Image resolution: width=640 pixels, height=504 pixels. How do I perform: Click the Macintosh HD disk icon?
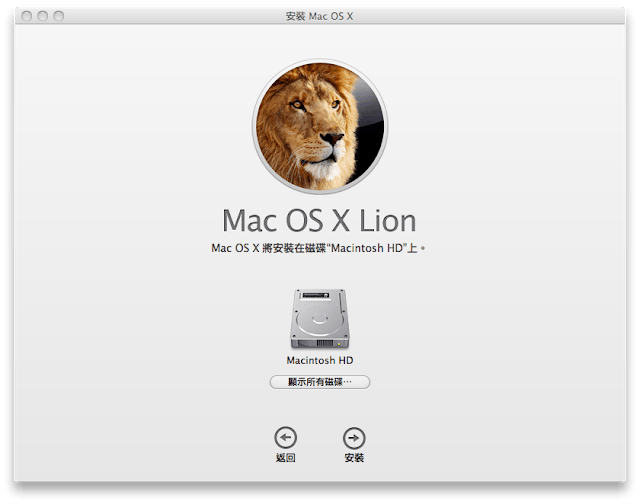tap(320, 318)
